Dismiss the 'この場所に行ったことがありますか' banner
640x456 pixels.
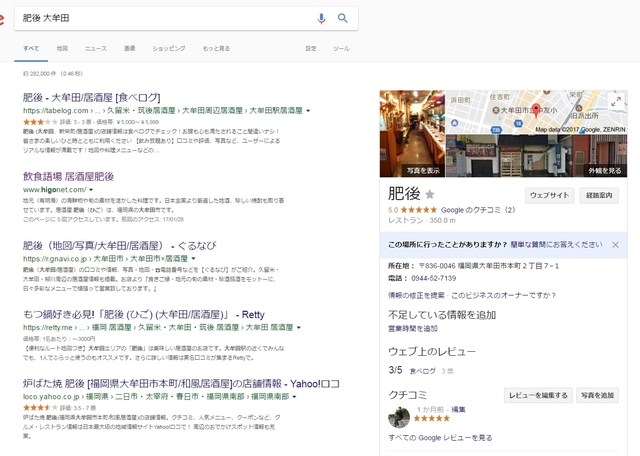tap(615, 245)
